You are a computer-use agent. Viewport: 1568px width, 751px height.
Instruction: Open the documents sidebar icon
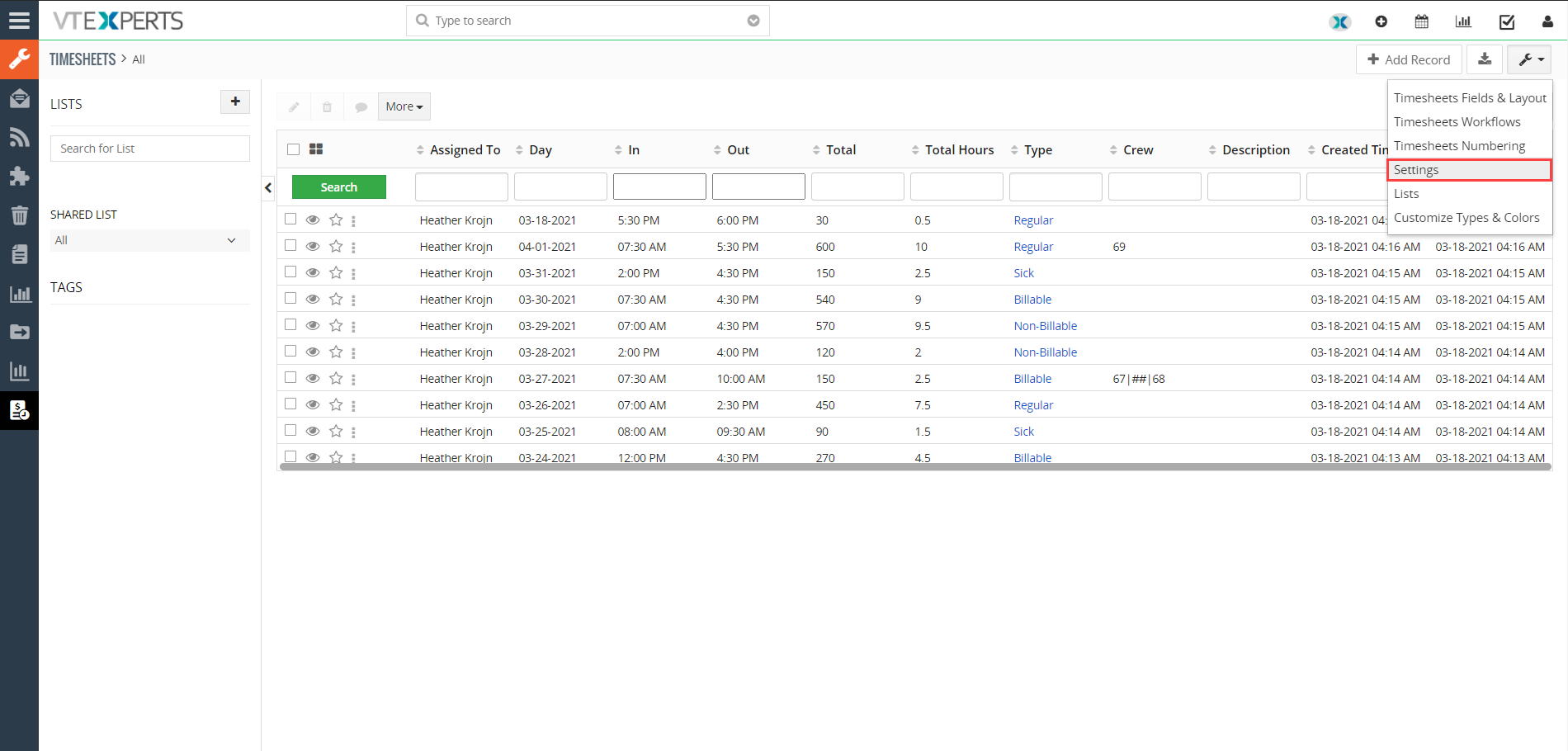19,254
